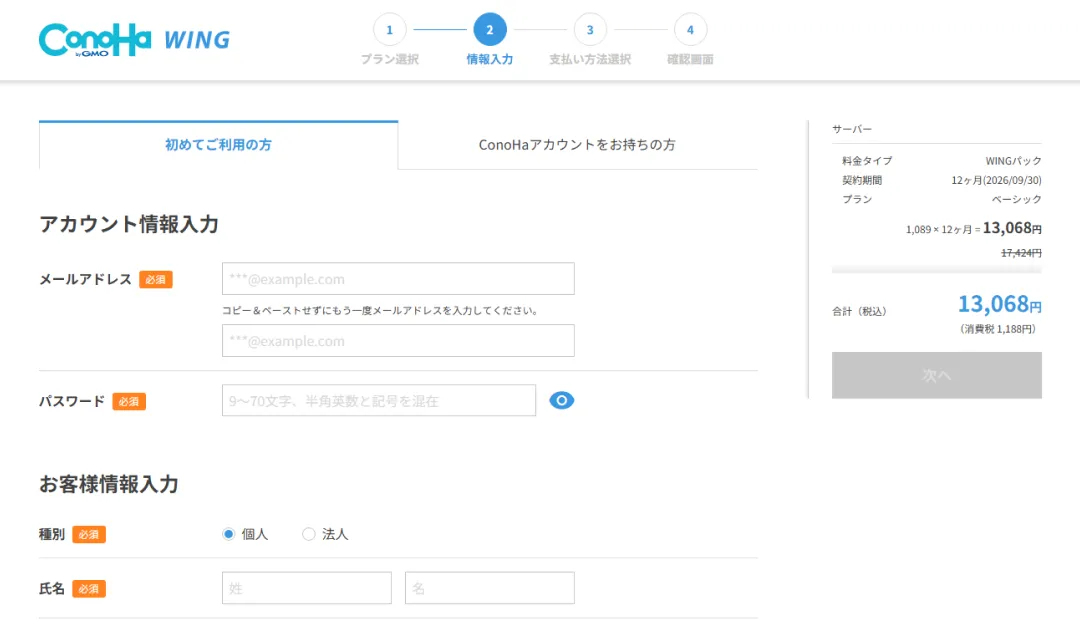Click the プラン label in the summary
Viewport: 1080px width, 630px height.
click(857, 199)
